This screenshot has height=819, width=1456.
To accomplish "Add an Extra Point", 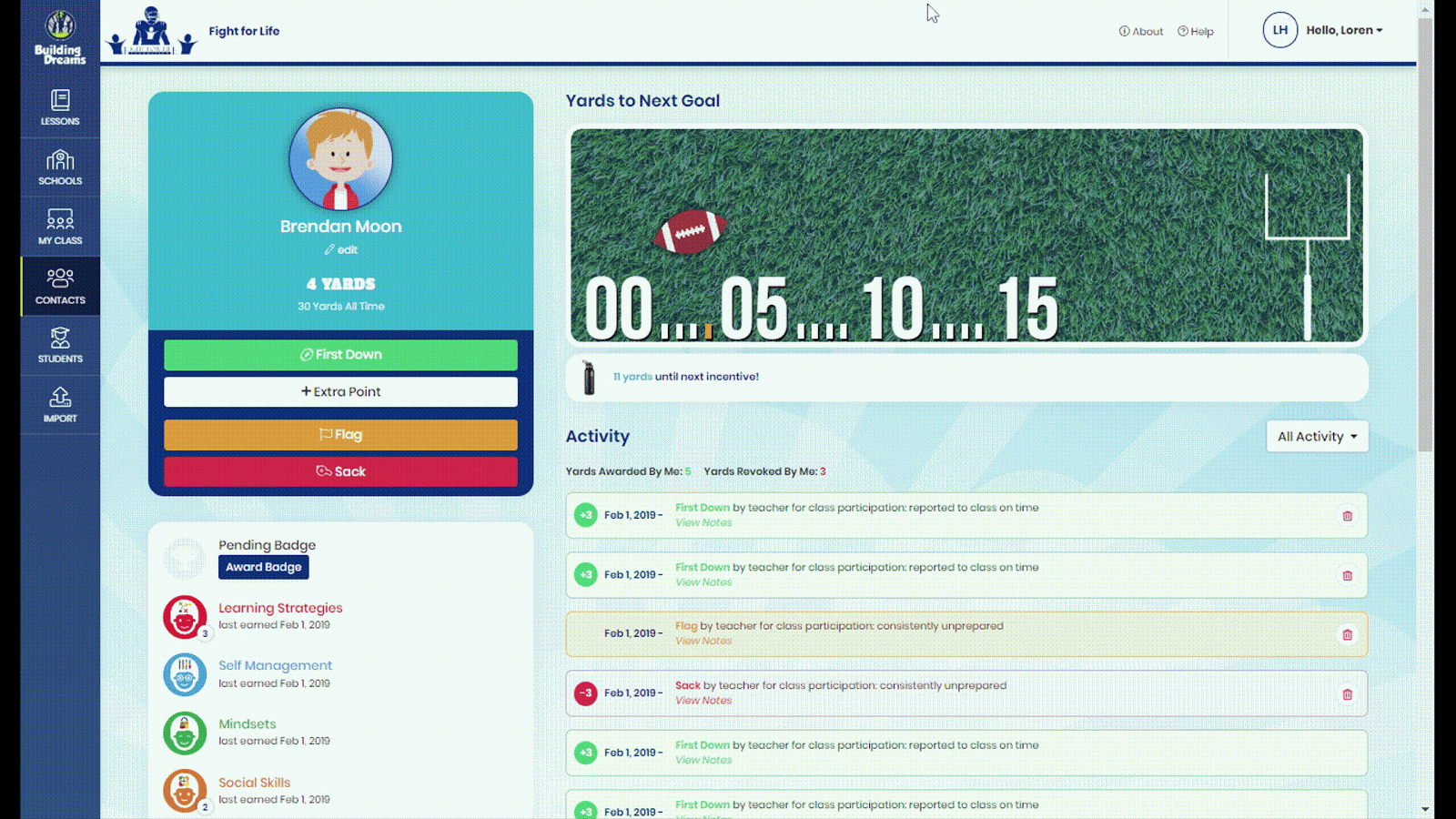I will coord(340,392).
